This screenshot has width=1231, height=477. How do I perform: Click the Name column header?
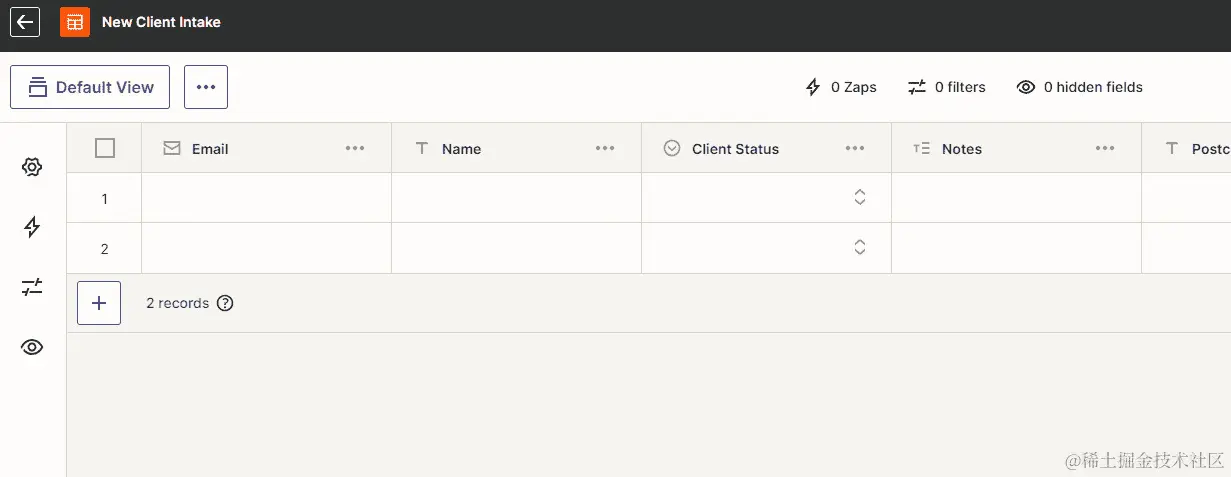tap(517, 148)
